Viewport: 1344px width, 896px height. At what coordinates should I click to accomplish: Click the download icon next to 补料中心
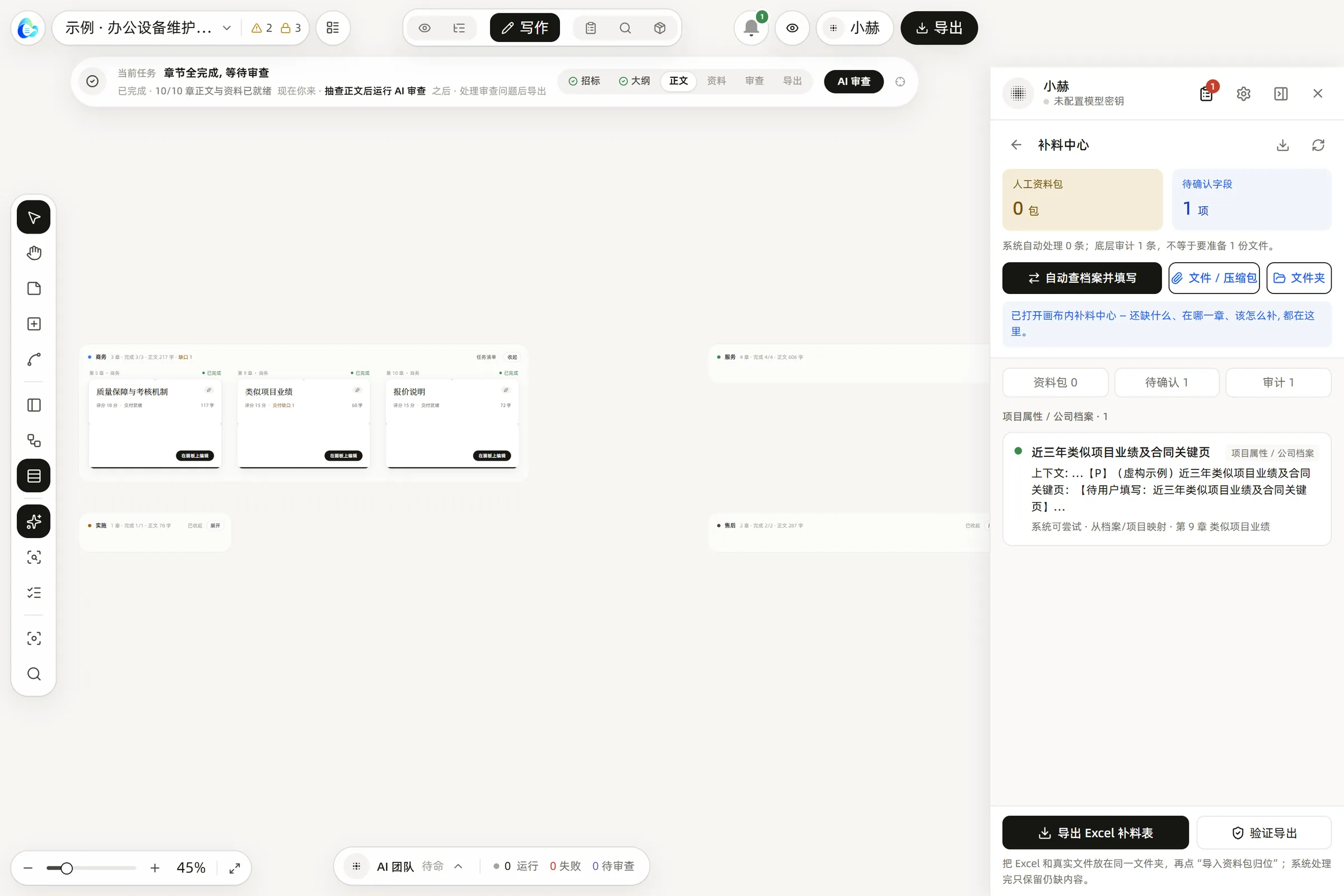tap(1282, 144)
